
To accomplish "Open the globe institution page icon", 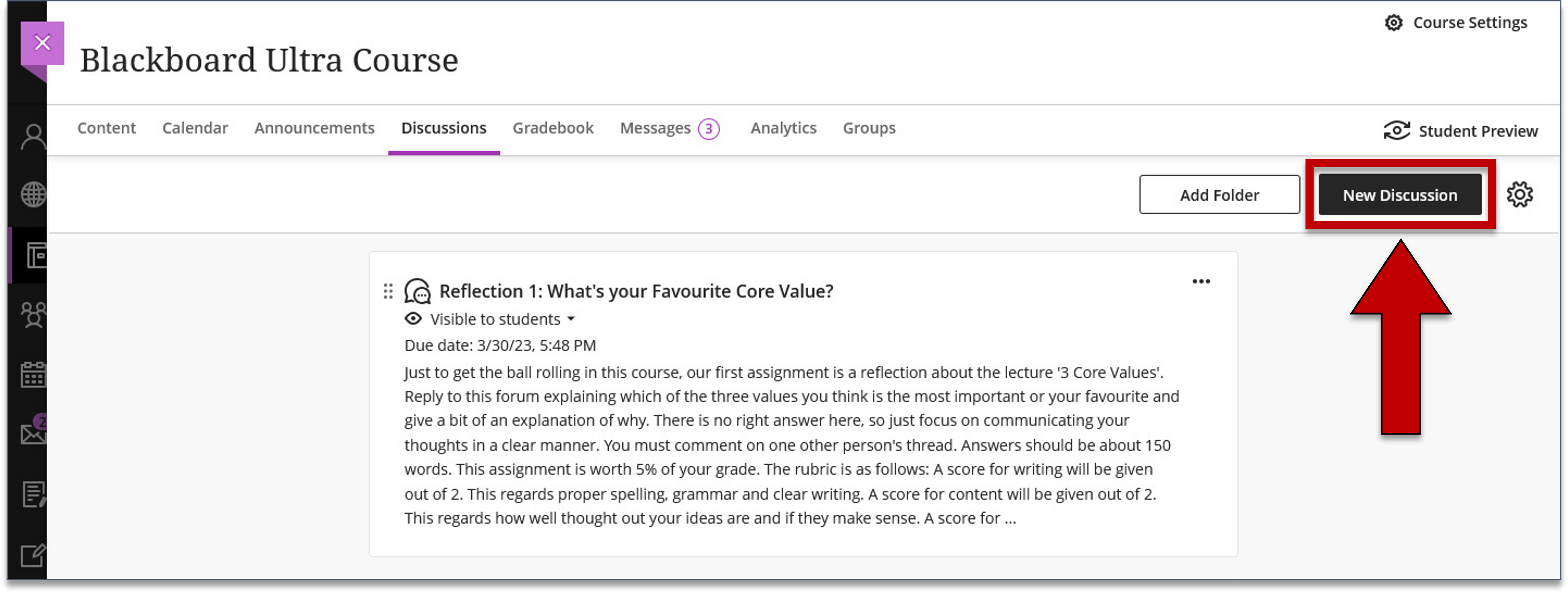I will click(x=34, y=195).
